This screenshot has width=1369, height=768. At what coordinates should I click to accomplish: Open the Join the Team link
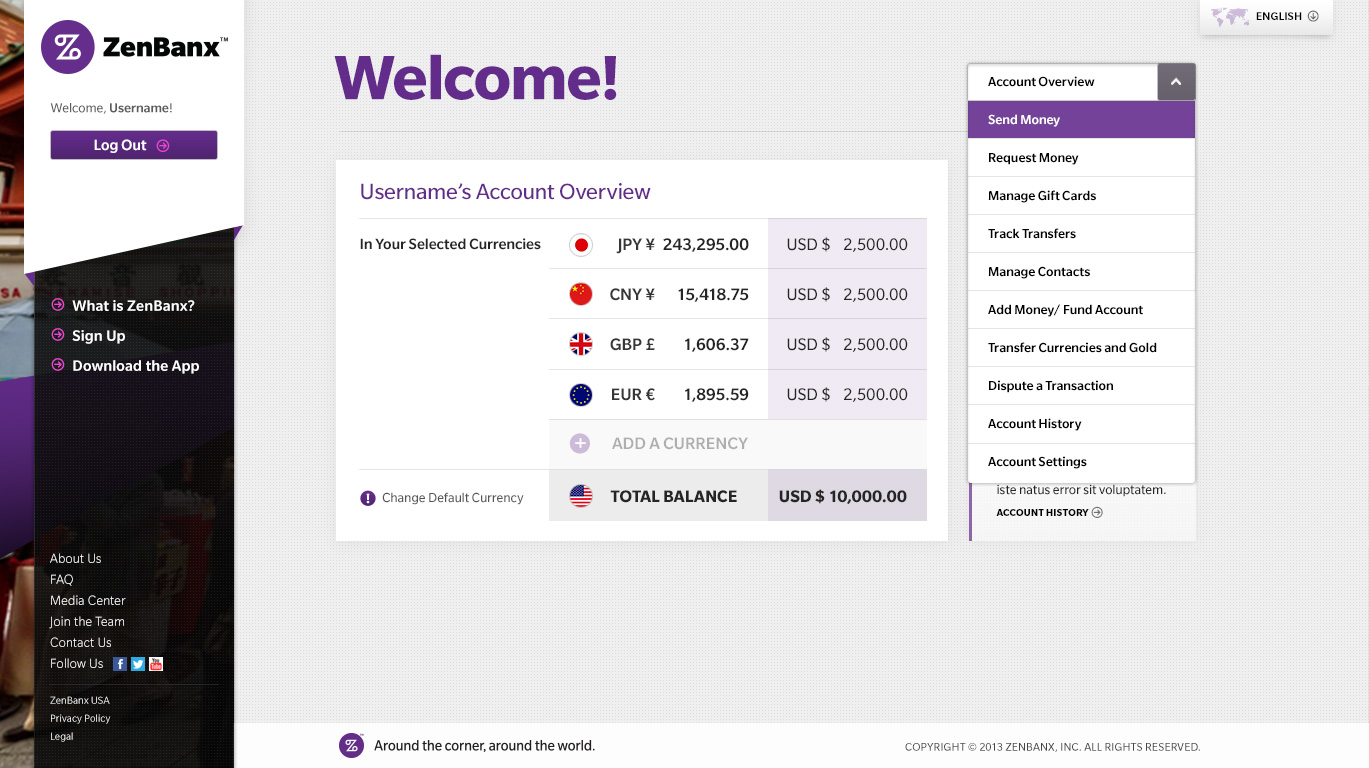87,621
